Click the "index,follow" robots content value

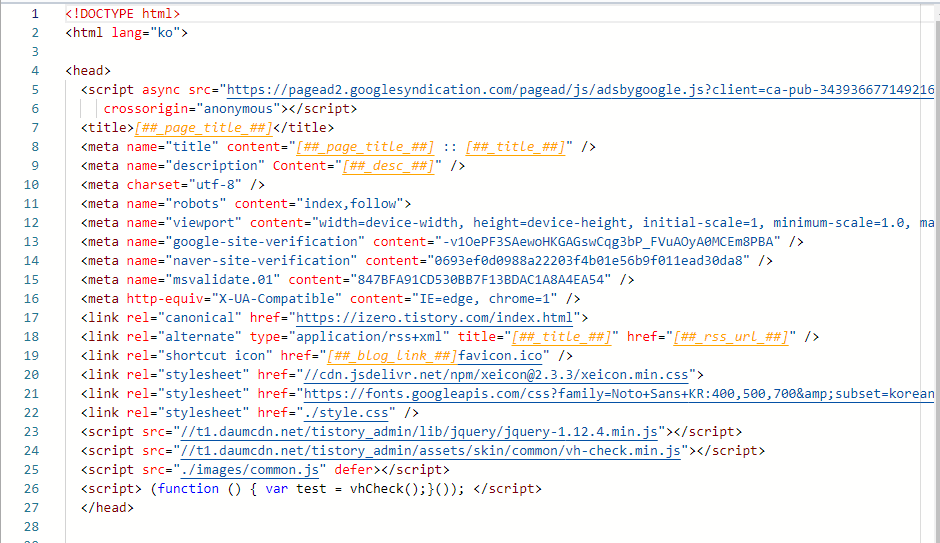350,204
